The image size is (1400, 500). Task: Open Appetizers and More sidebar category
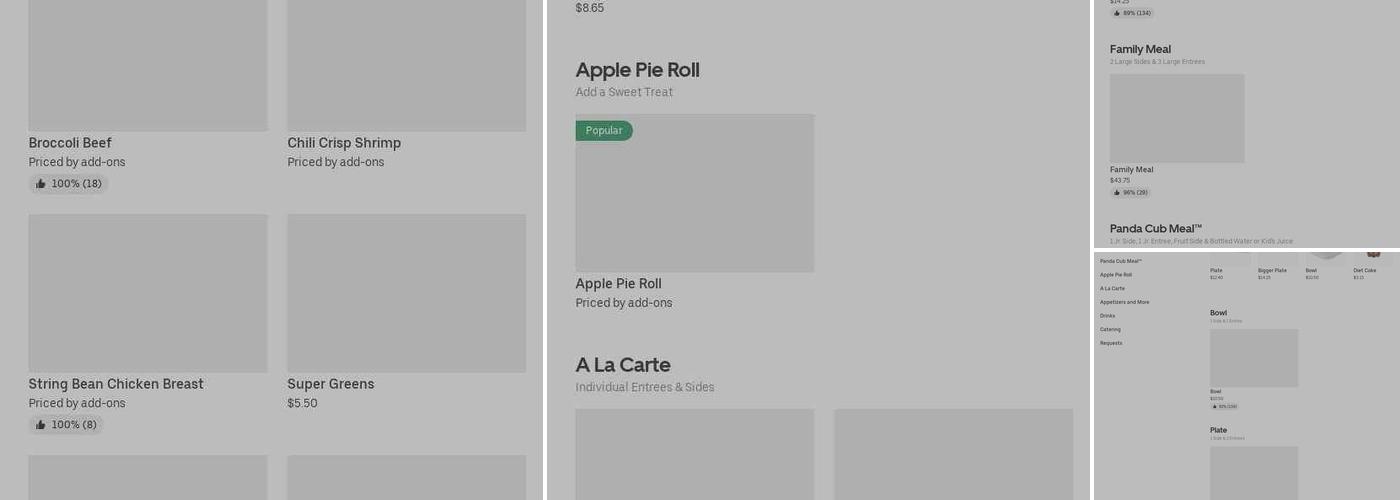pos(1124,302)
